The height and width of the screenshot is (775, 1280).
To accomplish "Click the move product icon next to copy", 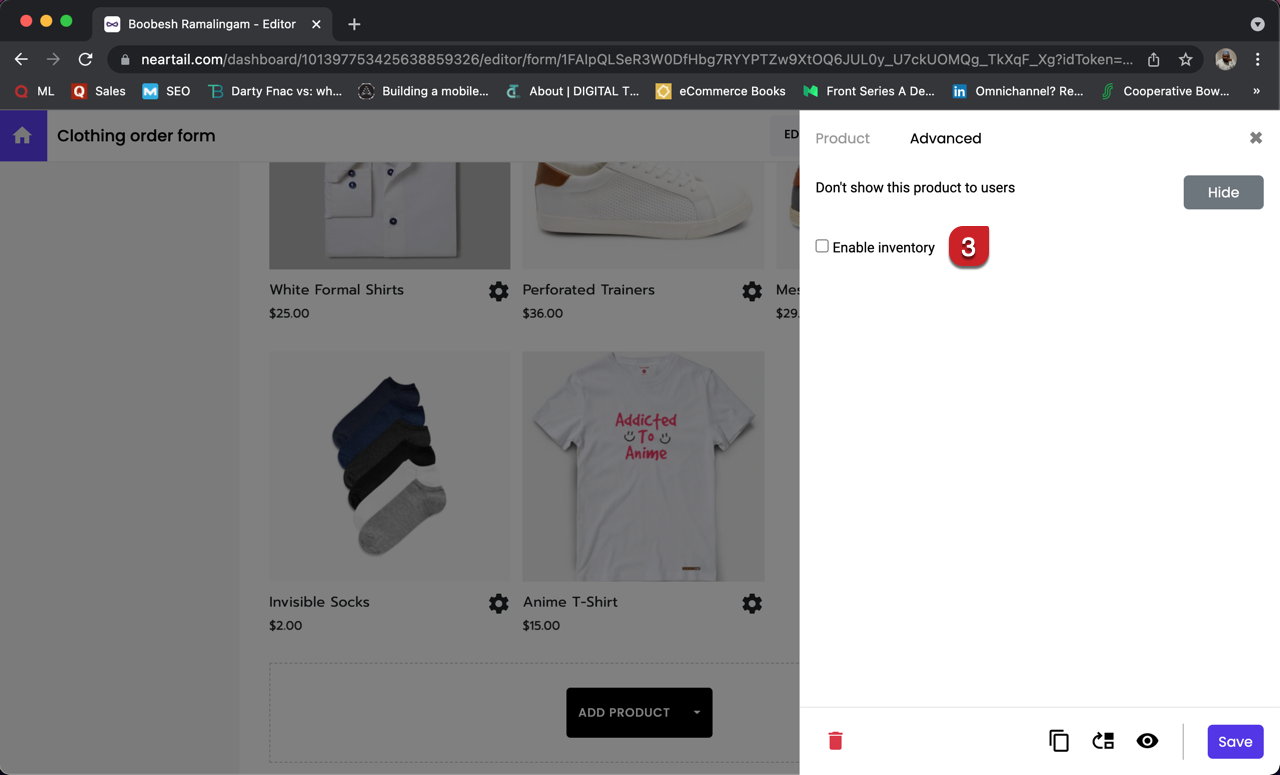I will (x=1103, y=741).
